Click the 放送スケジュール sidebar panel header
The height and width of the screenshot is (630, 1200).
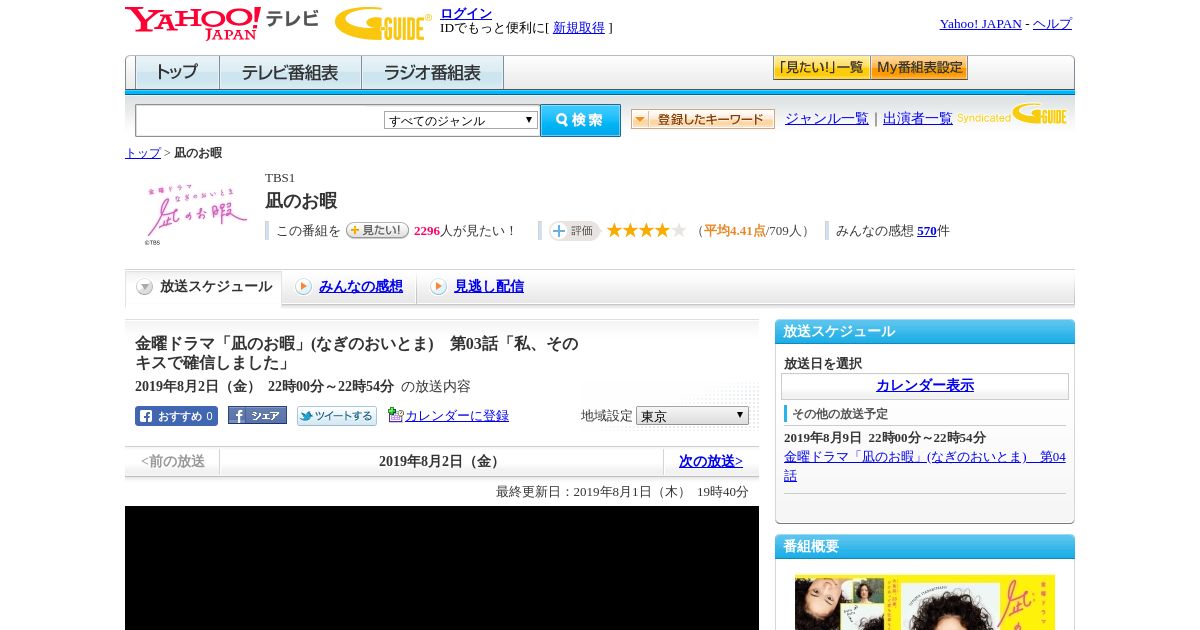pos(925,332)
